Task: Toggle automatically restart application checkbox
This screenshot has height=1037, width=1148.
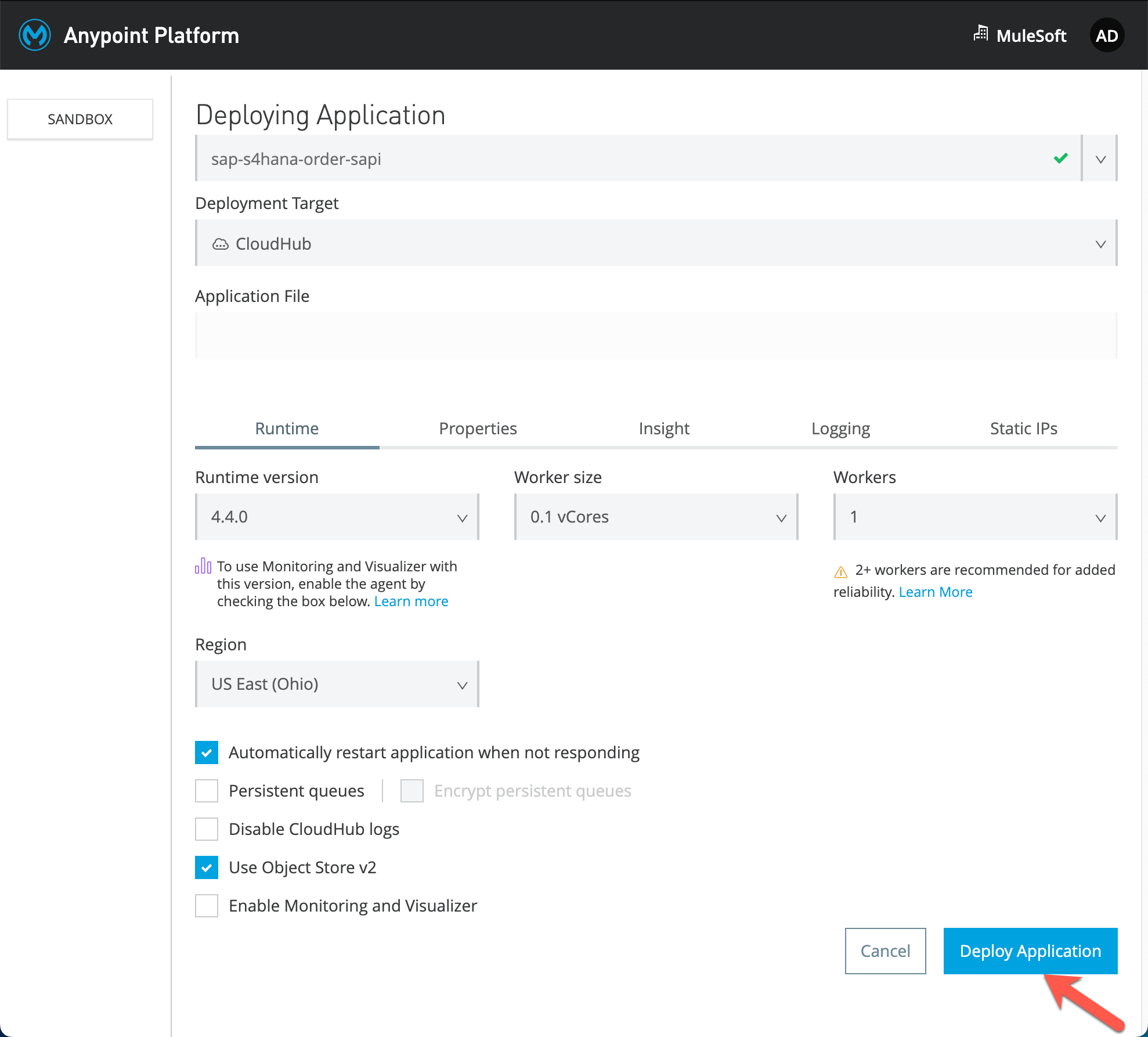Action: (207, 752)
